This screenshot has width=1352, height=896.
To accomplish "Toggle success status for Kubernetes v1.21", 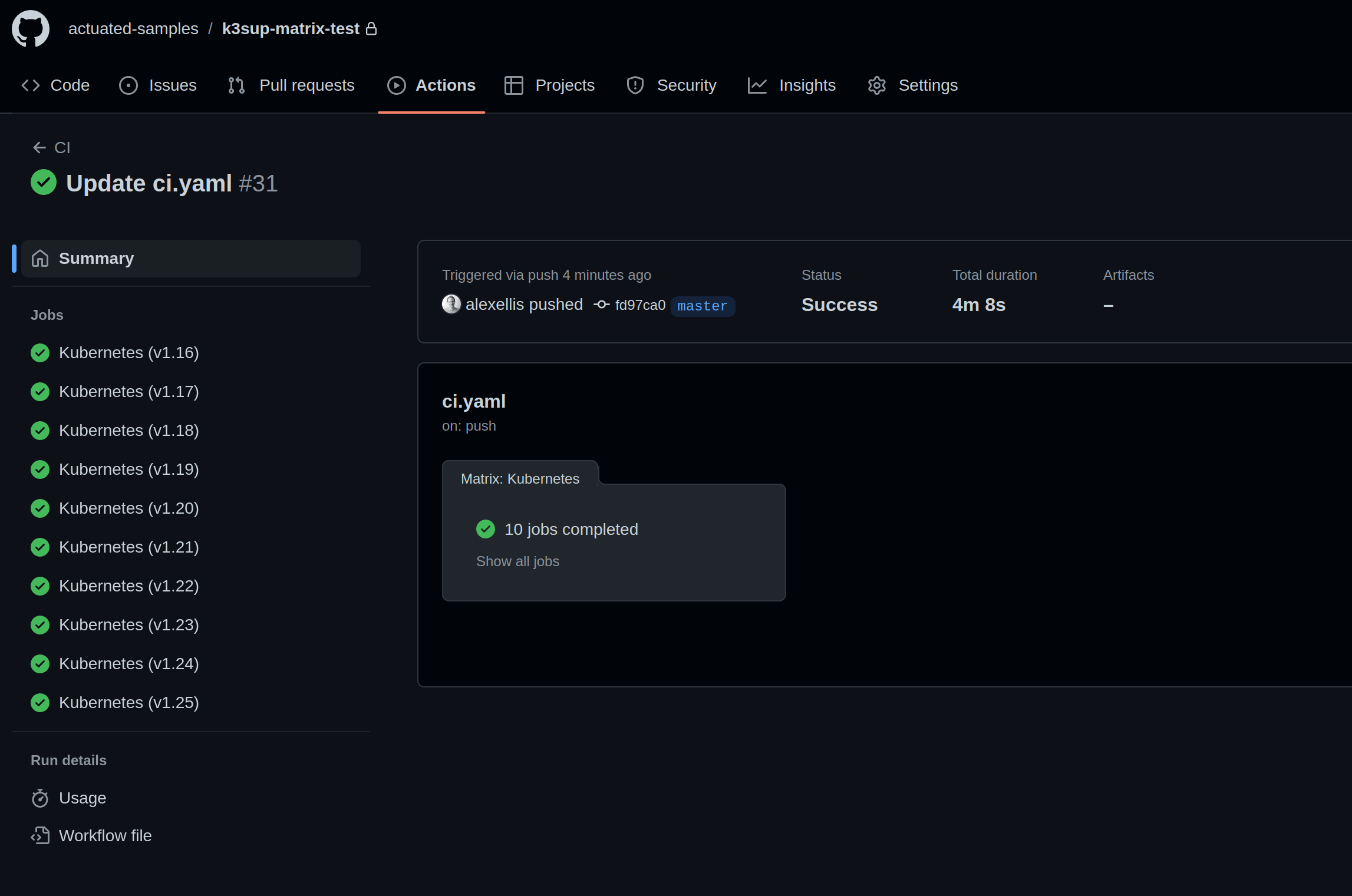I will click(x=40, y=547).
